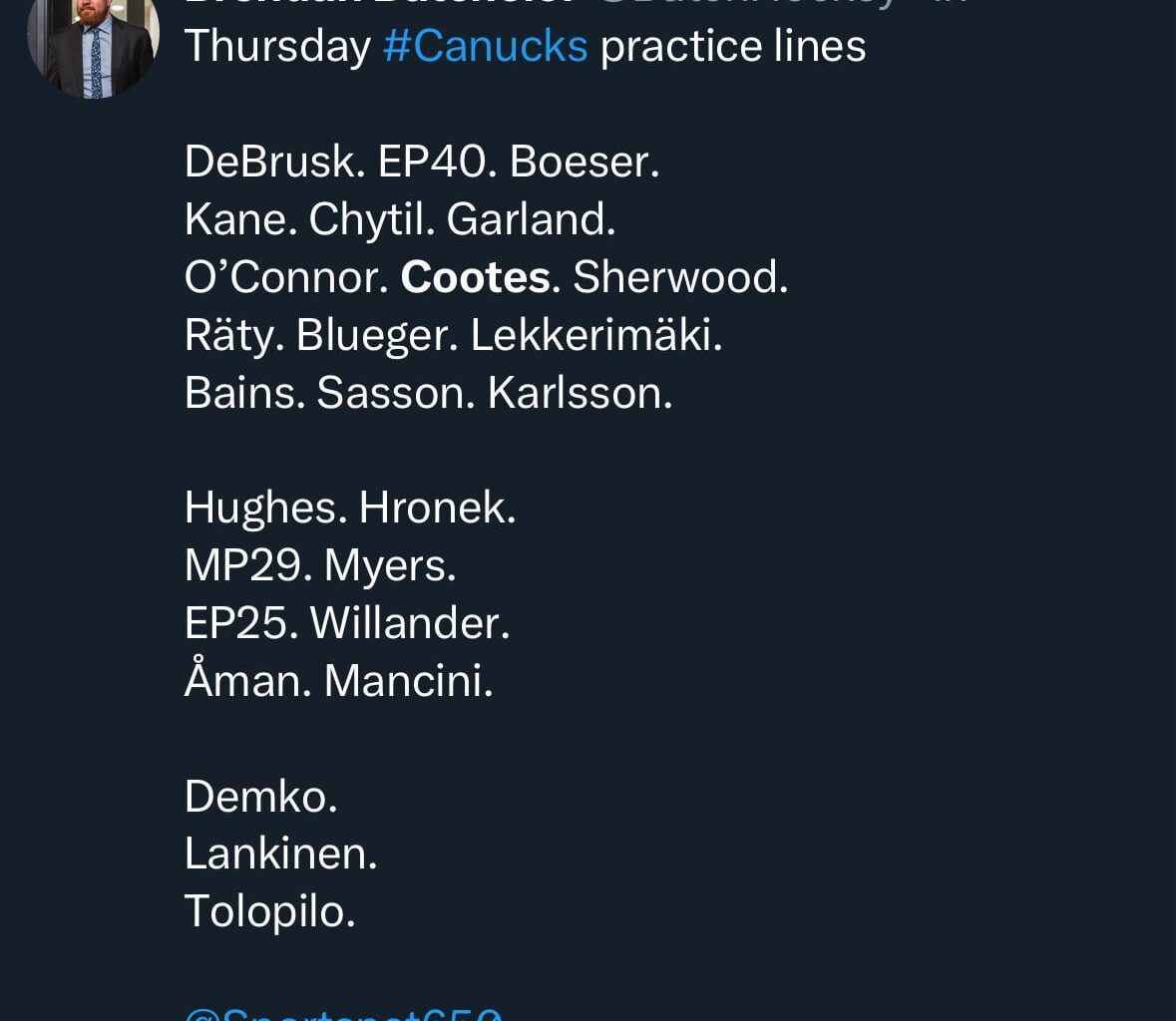Click the #Canucks hashtag
The width and height of the screenshot is (1176, 1021).
[485, 45]
